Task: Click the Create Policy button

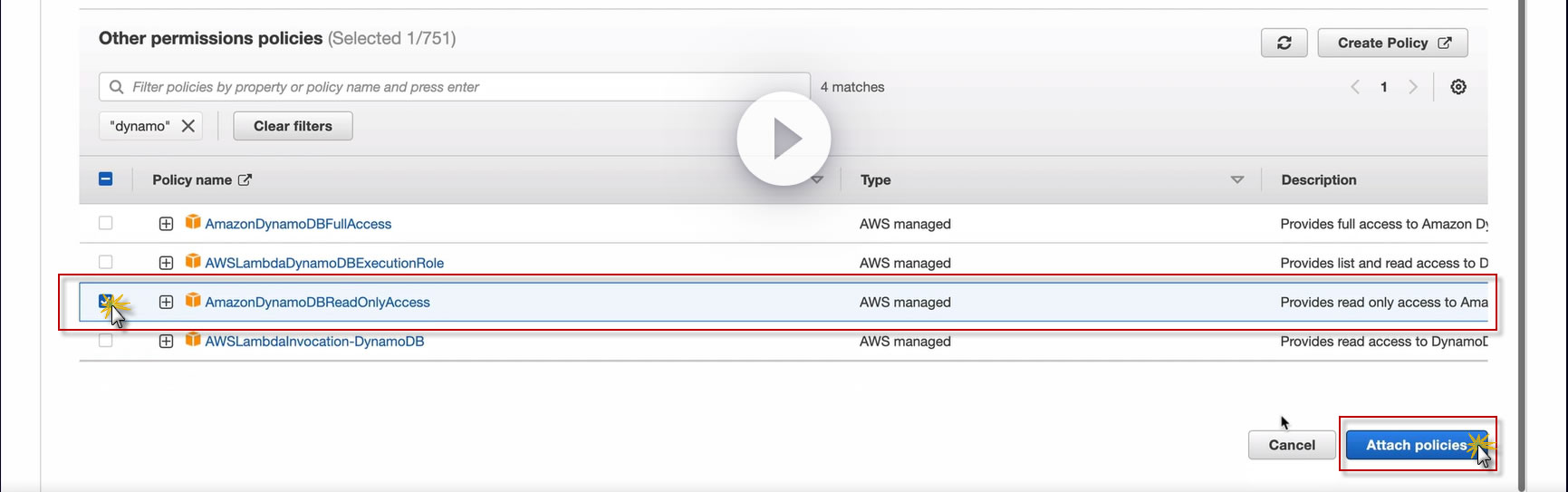Action: (1392, 43)
